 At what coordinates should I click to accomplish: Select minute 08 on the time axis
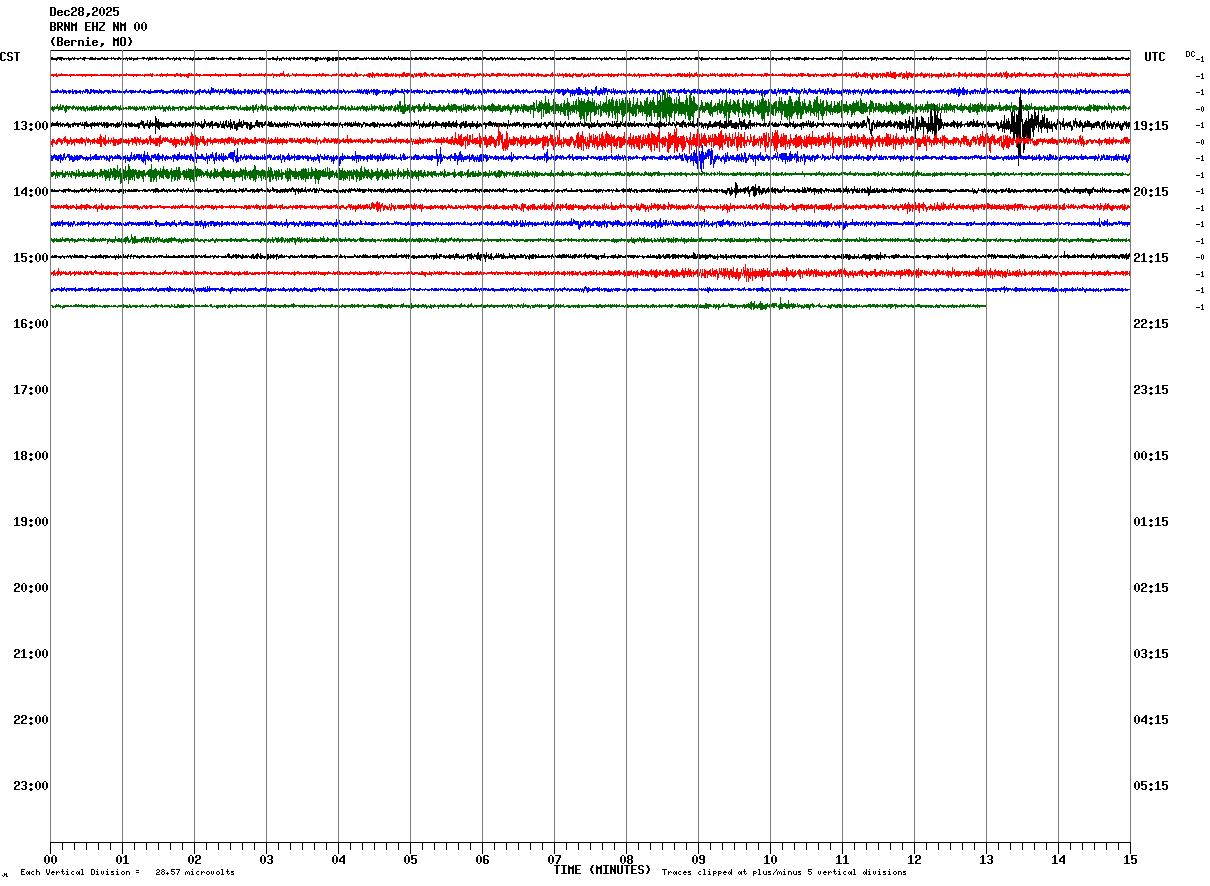626,860
